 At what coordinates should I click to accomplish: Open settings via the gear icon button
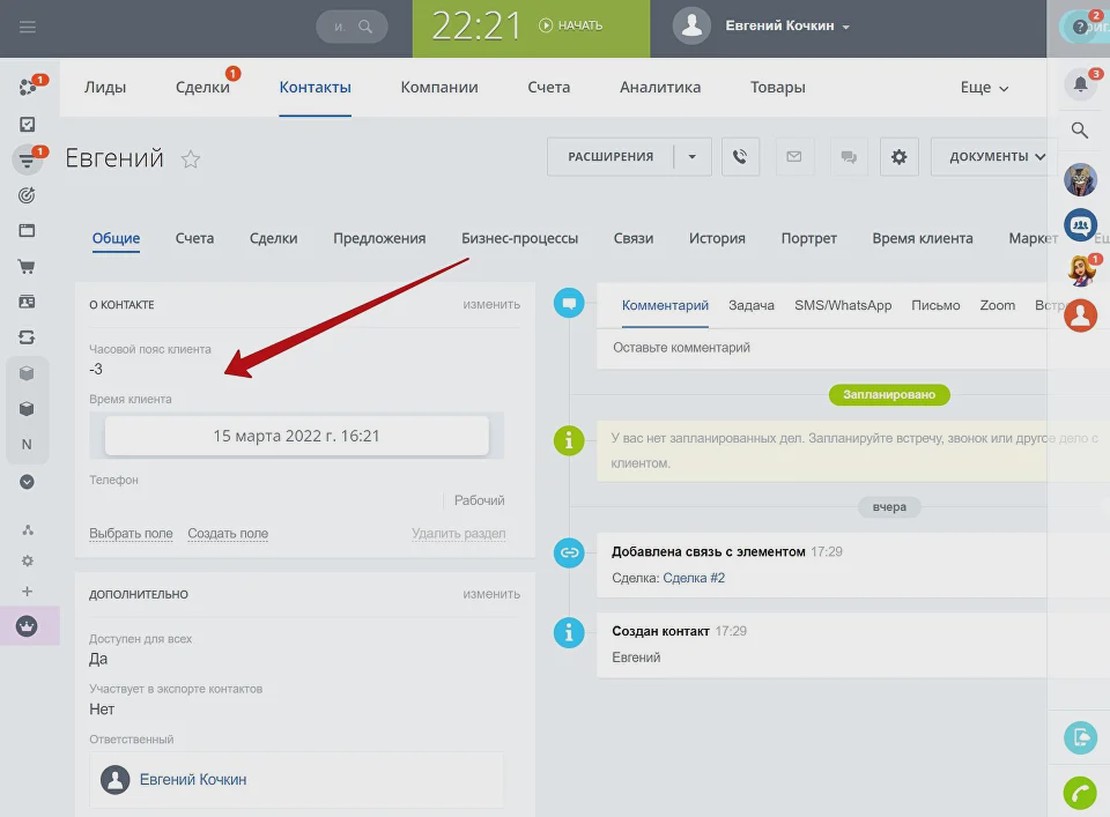pos(899,157)
